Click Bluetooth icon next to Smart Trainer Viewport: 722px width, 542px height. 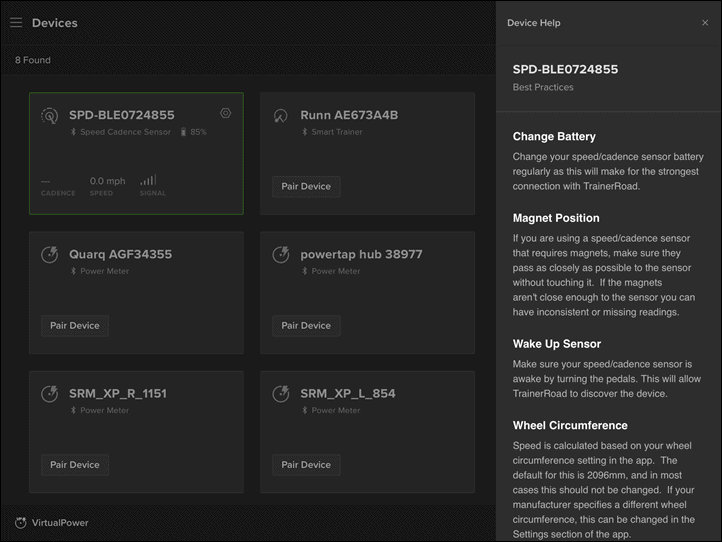[304, 132]
